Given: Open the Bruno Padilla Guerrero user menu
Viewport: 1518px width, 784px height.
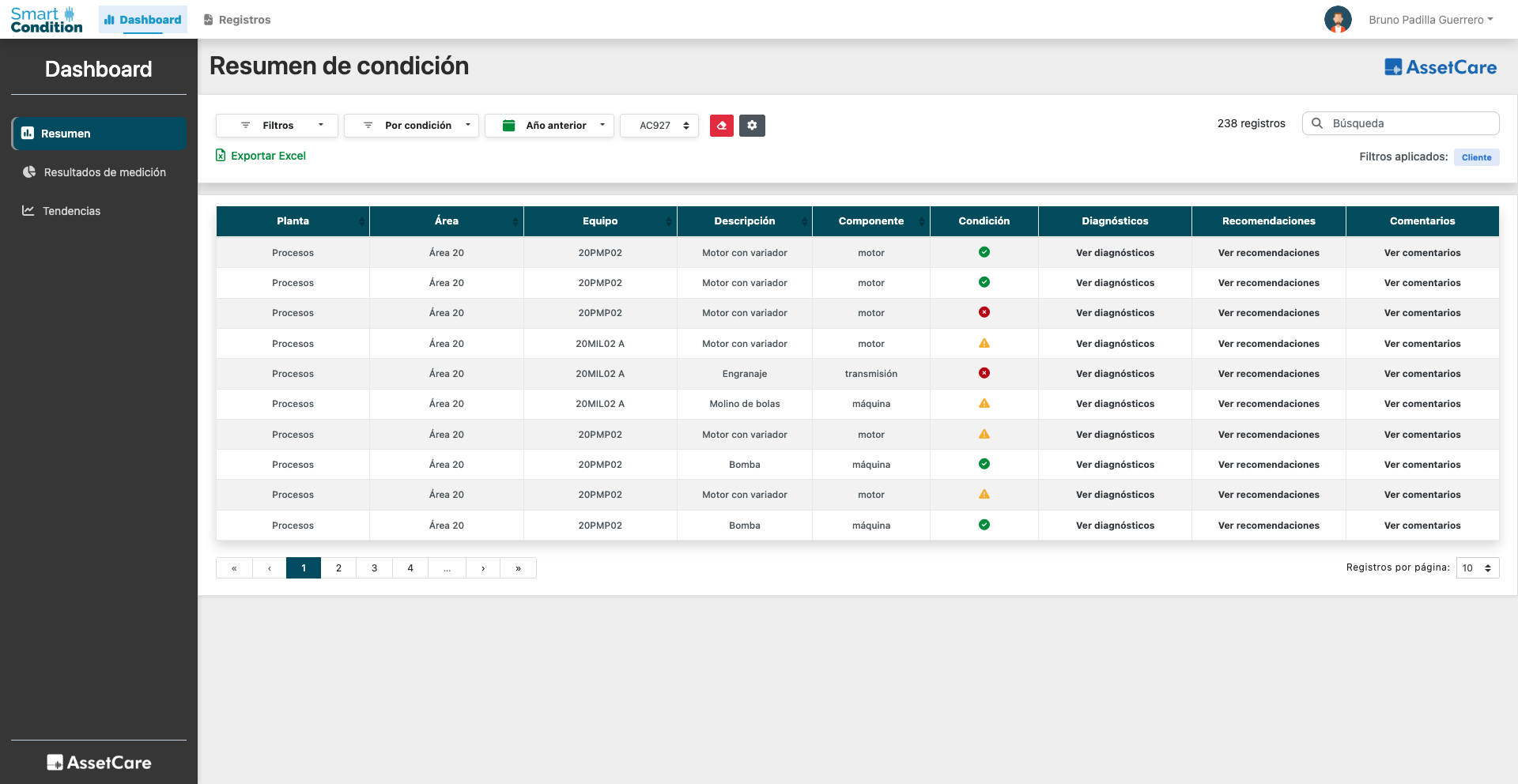Looking at the screenshot, I should point(1431,19).
